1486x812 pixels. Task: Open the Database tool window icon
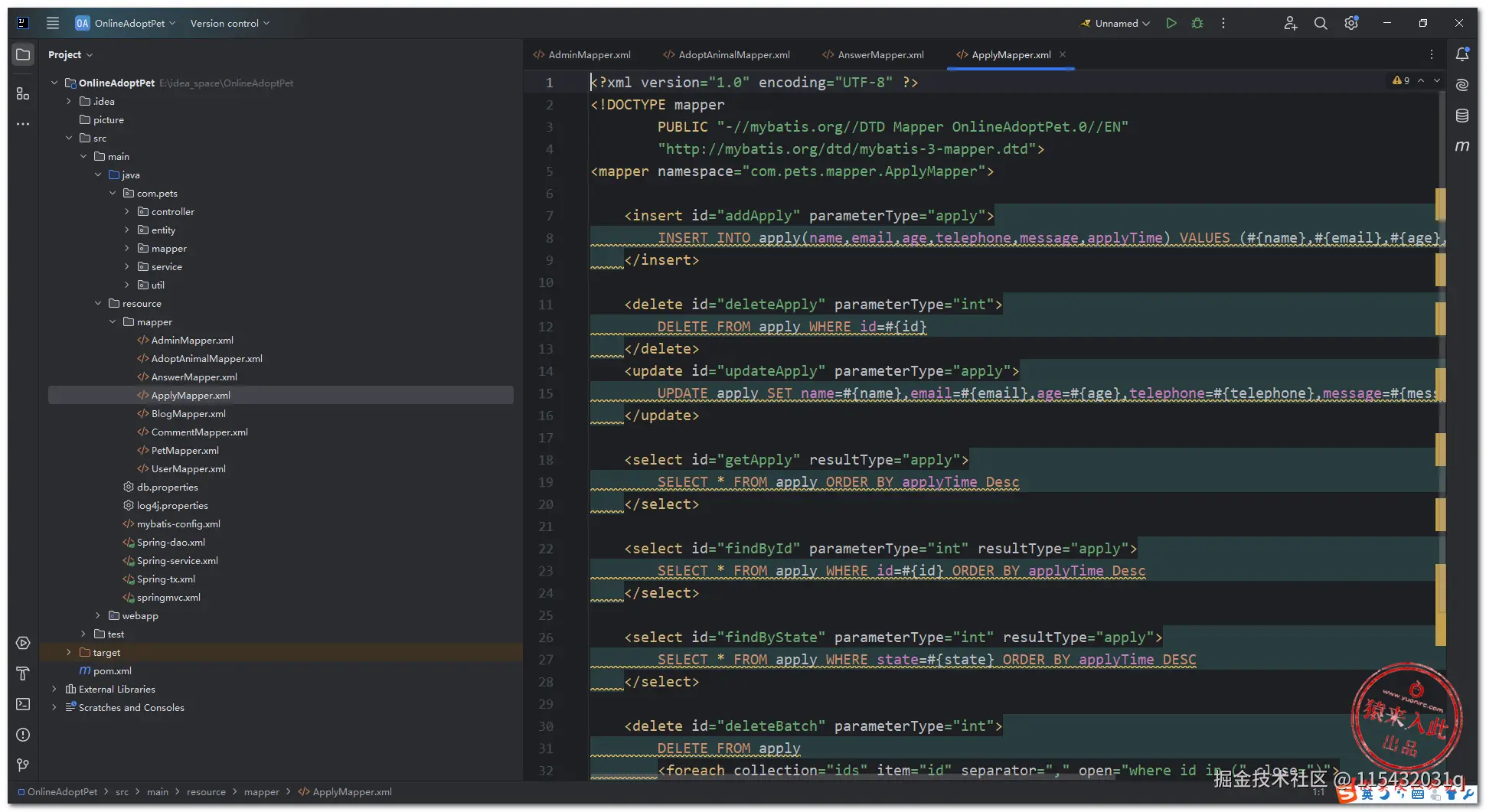1462,116
